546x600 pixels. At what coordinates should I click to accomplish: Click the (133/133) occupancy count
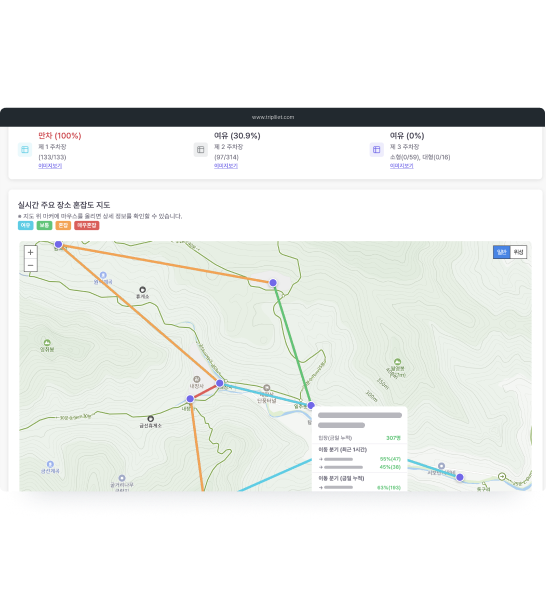tap(52, 157)
